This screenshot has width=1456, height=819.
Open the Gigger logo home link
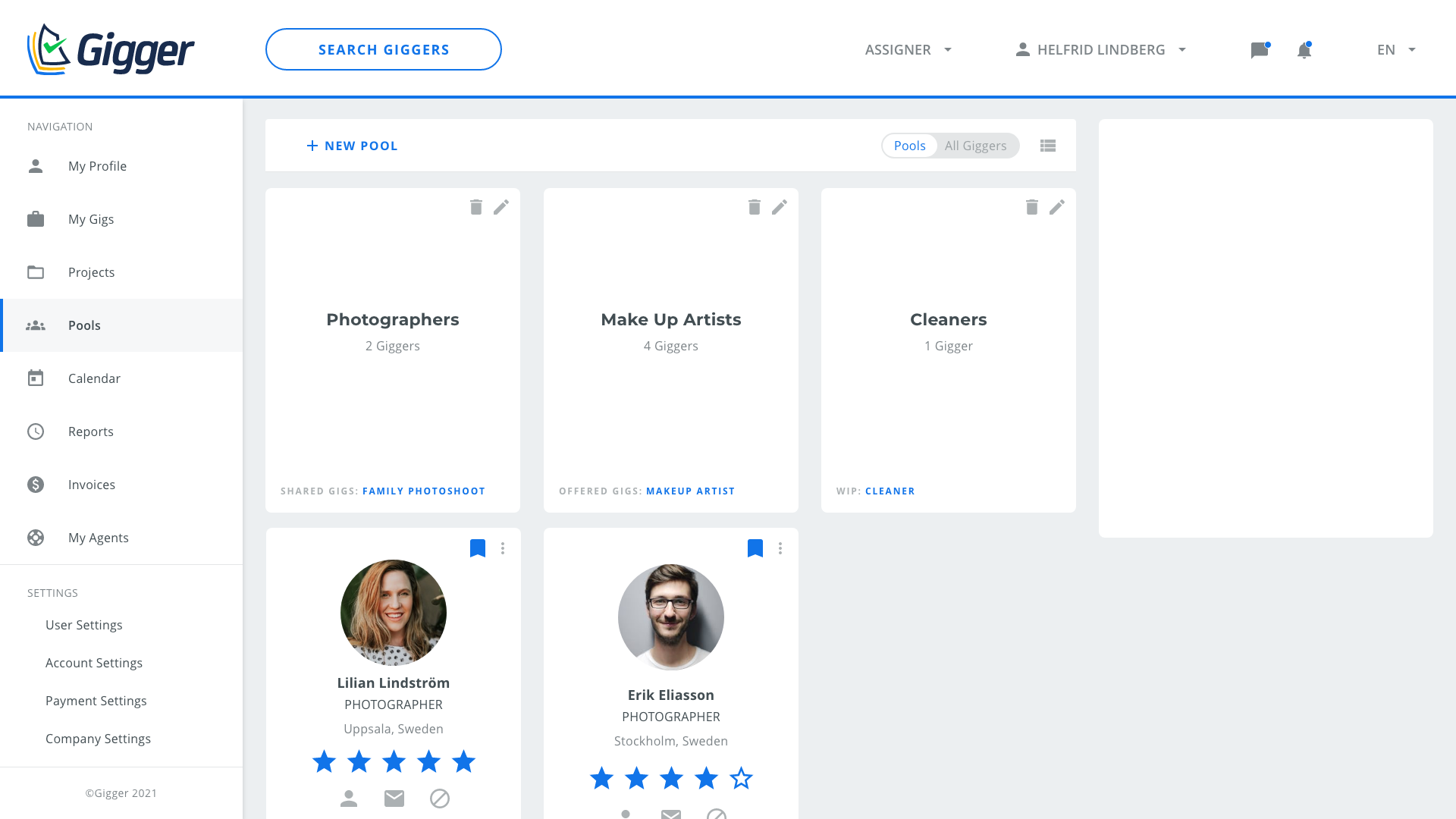[111, 49]
